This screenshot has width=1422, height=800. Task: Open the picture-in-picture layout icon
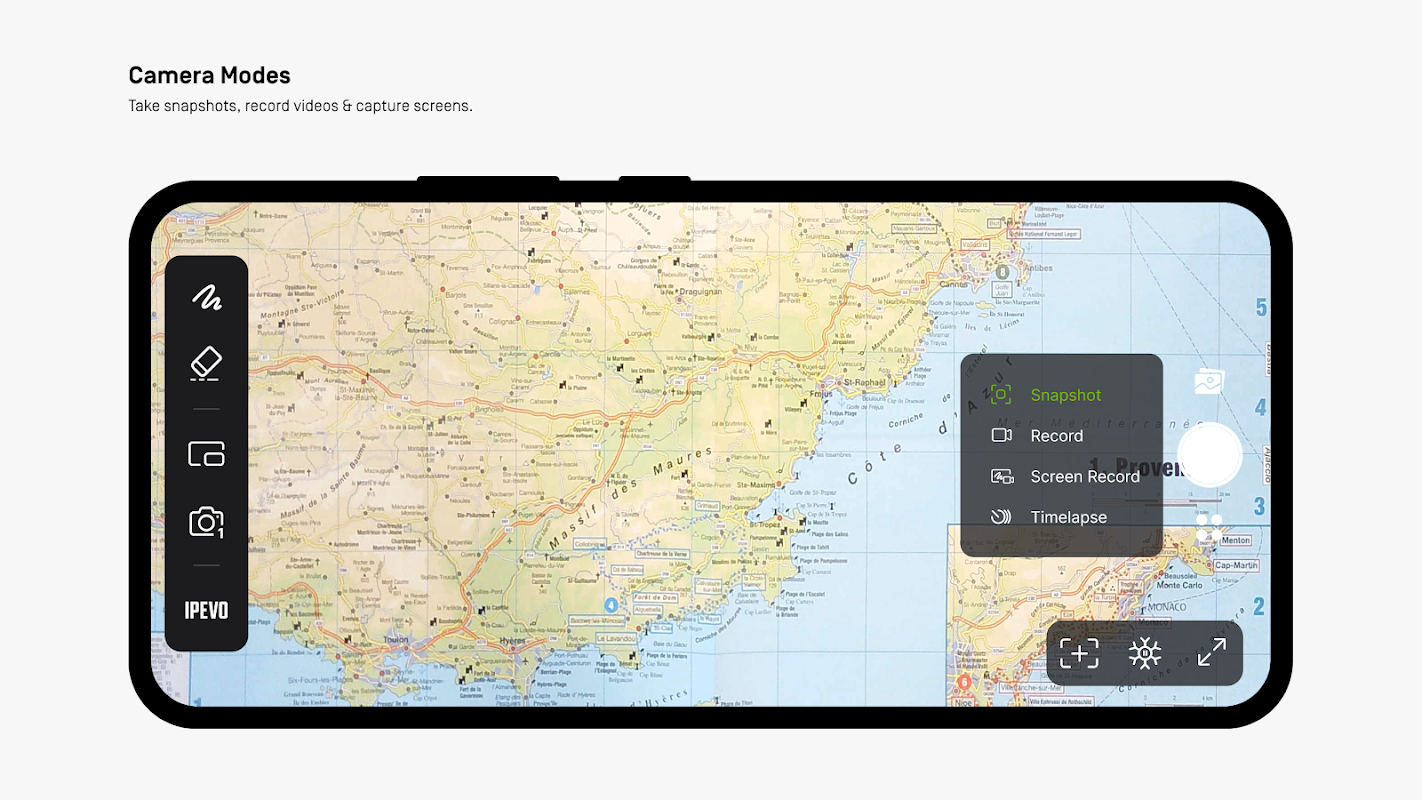[206, 454]
